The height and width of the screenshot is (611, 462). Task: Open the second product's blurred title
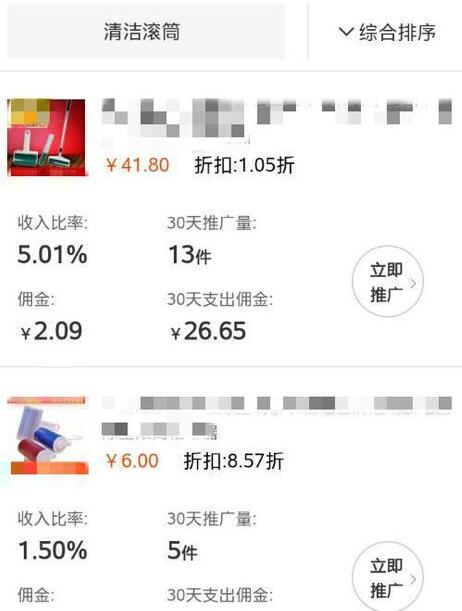[x=277, y=418]
